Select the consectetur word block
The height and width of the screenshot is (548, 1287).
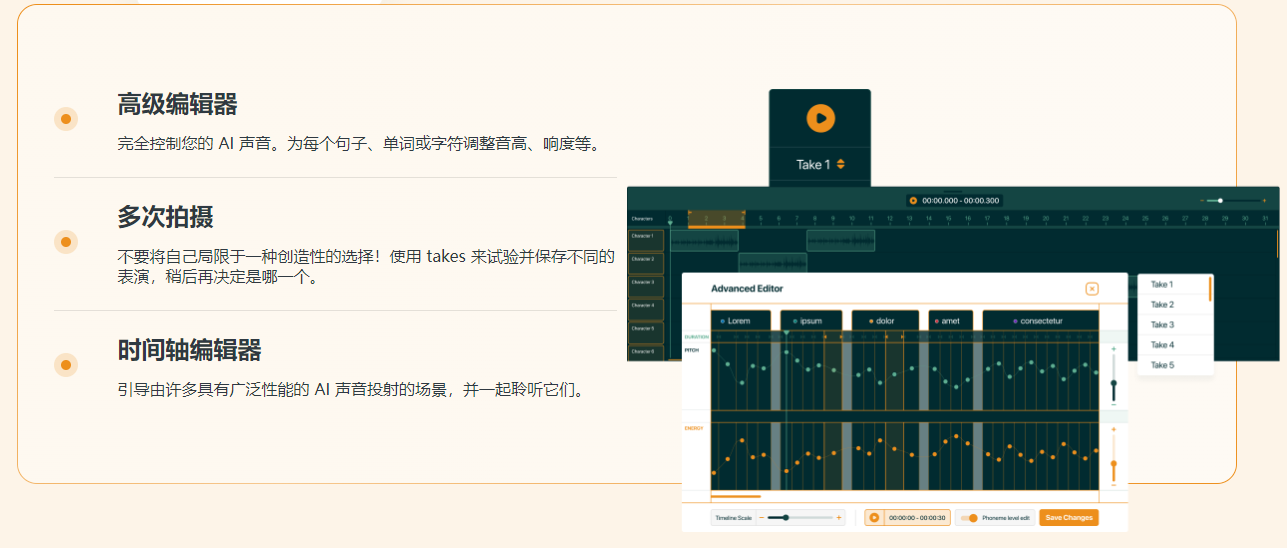tap(1040, 321)
